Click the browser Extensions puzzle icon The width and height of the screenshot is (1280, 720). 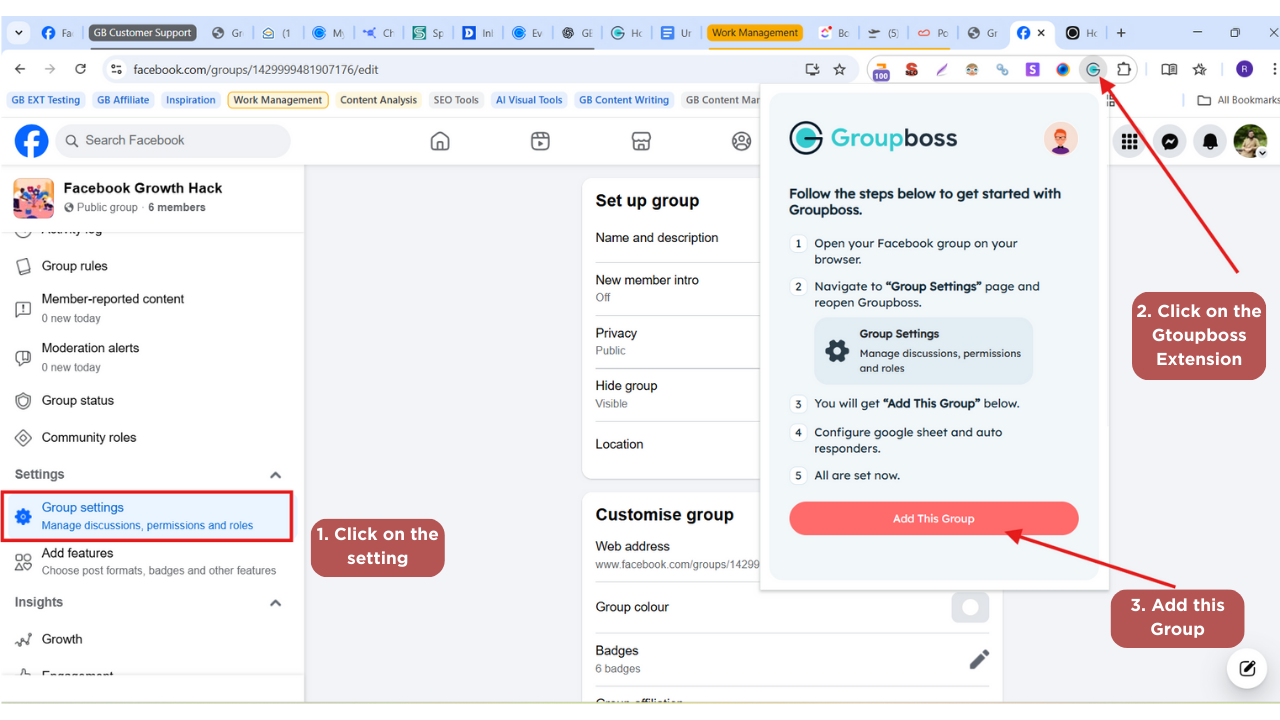(1124, 70)
